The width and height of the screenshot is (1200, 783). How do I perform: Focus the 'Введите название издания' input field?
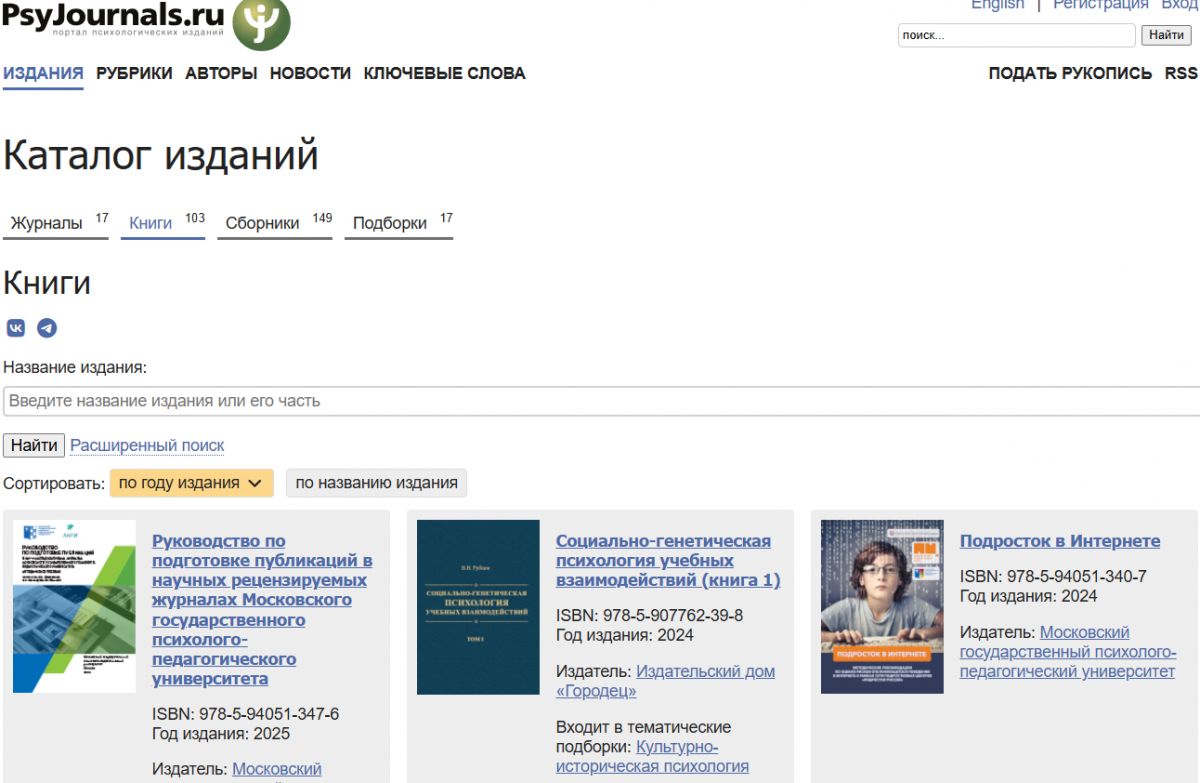[x=600, y=401]
